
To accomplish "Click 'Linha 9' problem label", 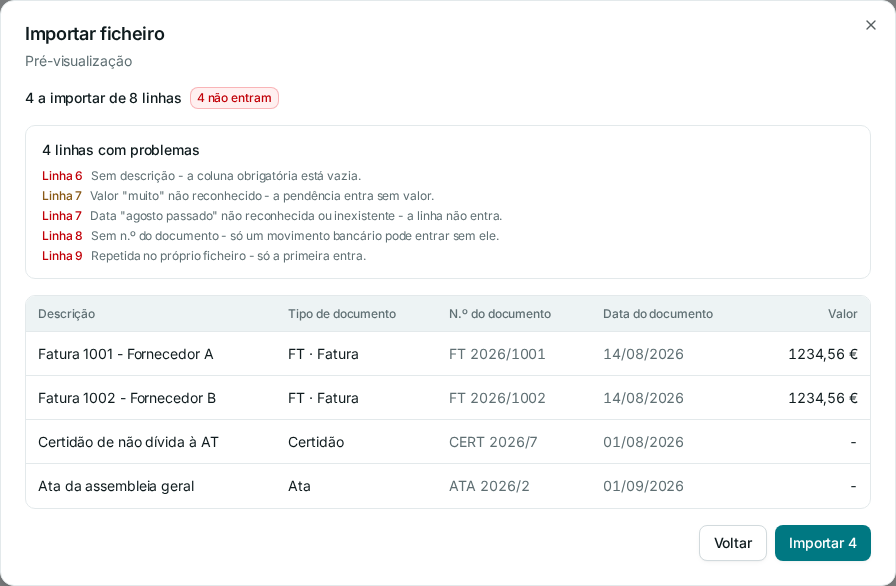I will point(62,256).
